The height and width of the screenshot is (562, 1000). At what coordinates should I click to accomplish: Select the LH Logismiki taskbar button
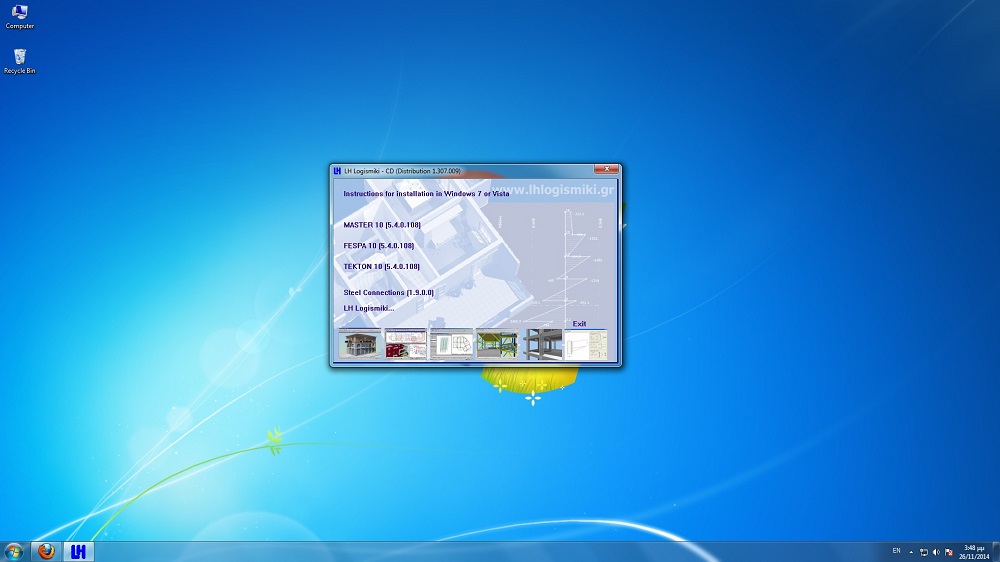78,551
